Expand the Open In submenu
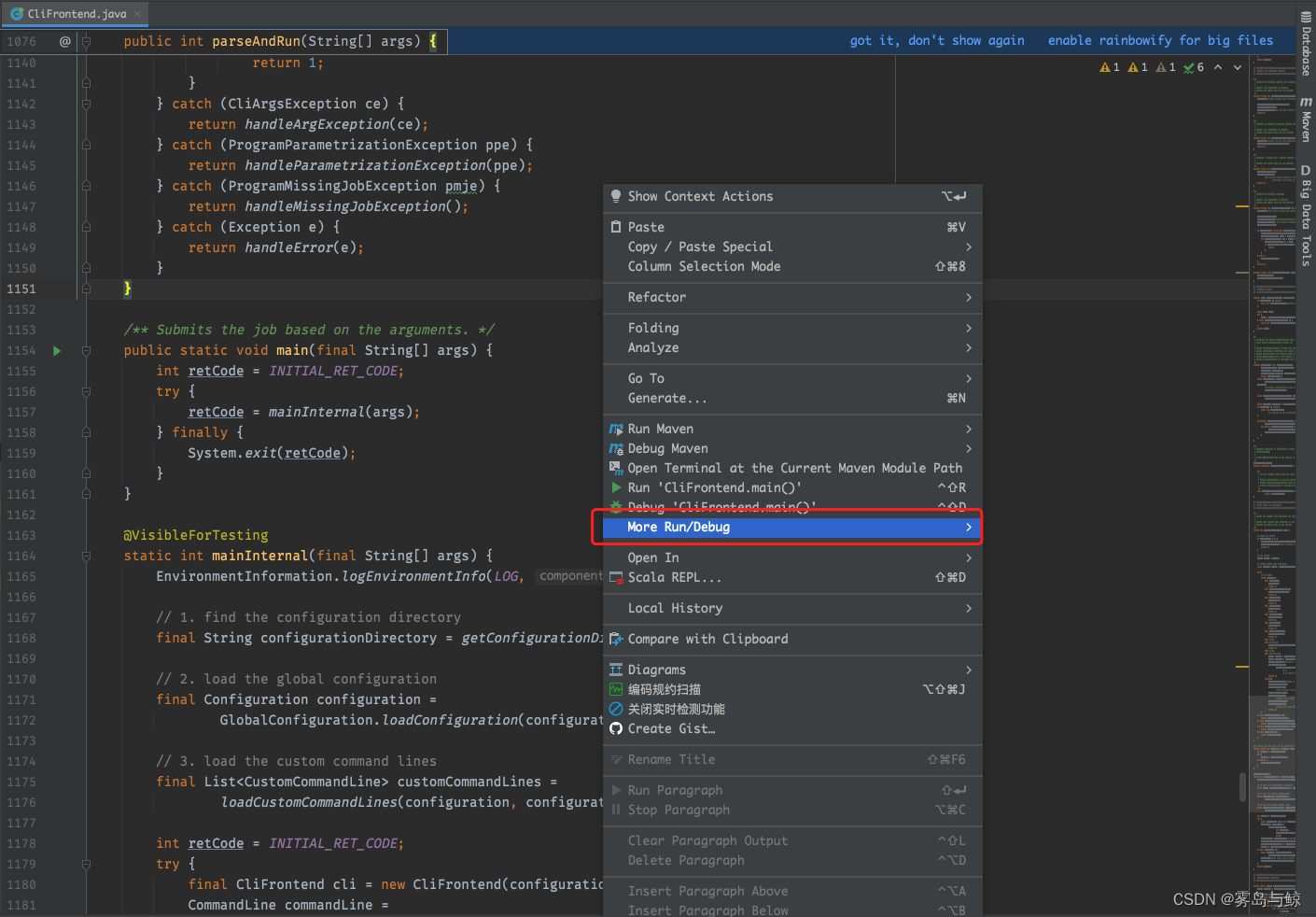This screenshot has height=917, width=1316. 792,557
